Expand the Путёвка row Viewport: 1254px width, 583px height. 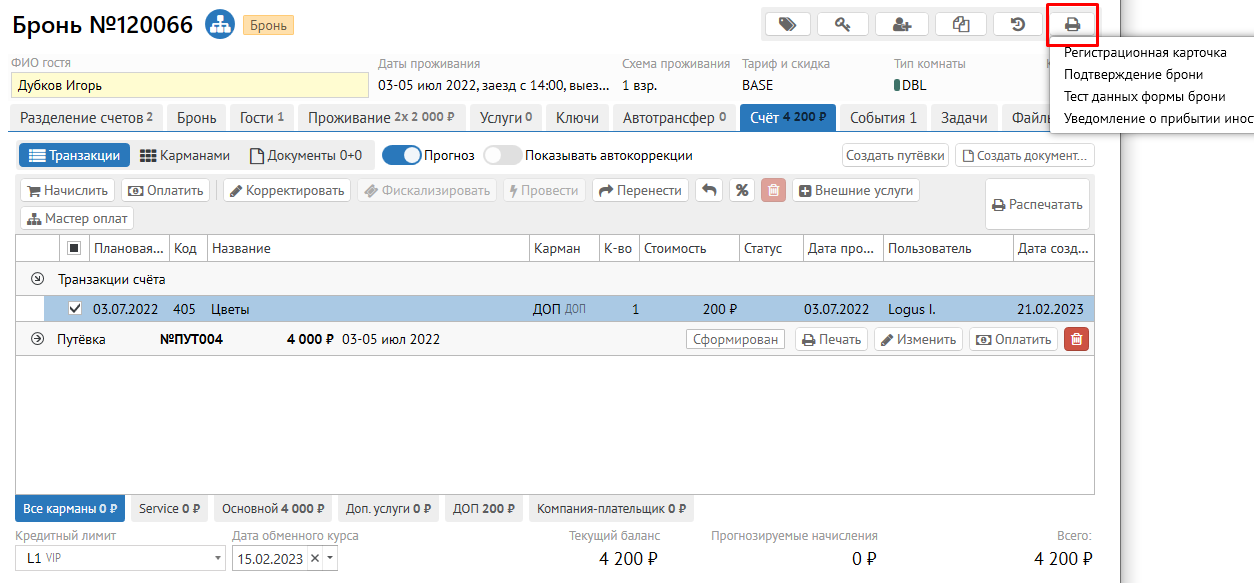click(x=38, y=340)
